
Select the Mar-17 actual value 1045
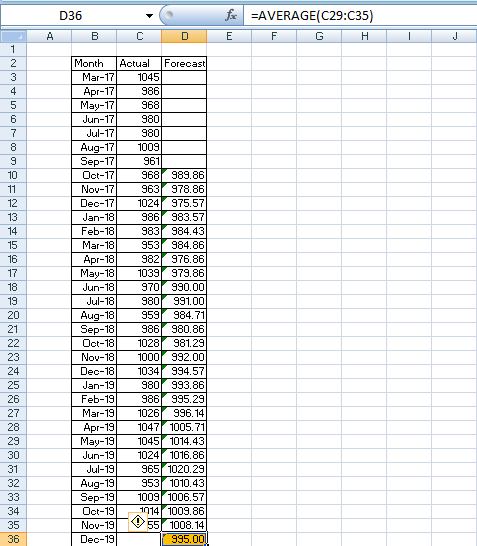139,77
